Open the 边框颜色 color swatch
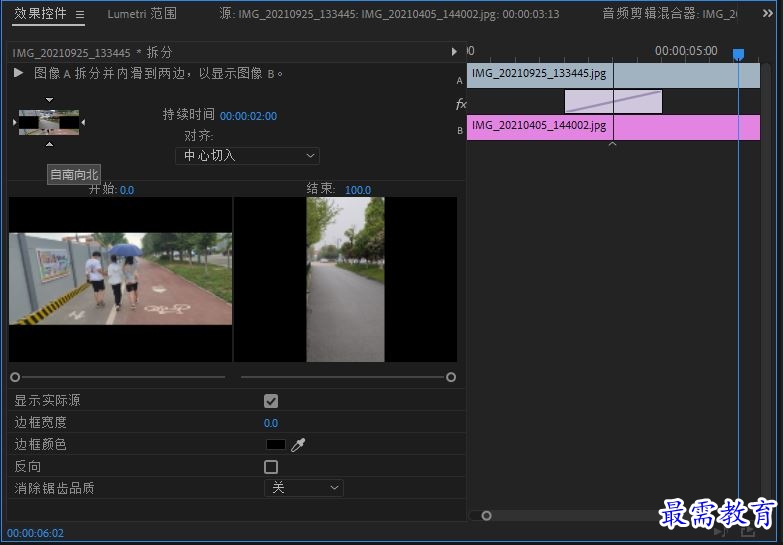This screenshot has width=783, height=545. pos(276,445)
